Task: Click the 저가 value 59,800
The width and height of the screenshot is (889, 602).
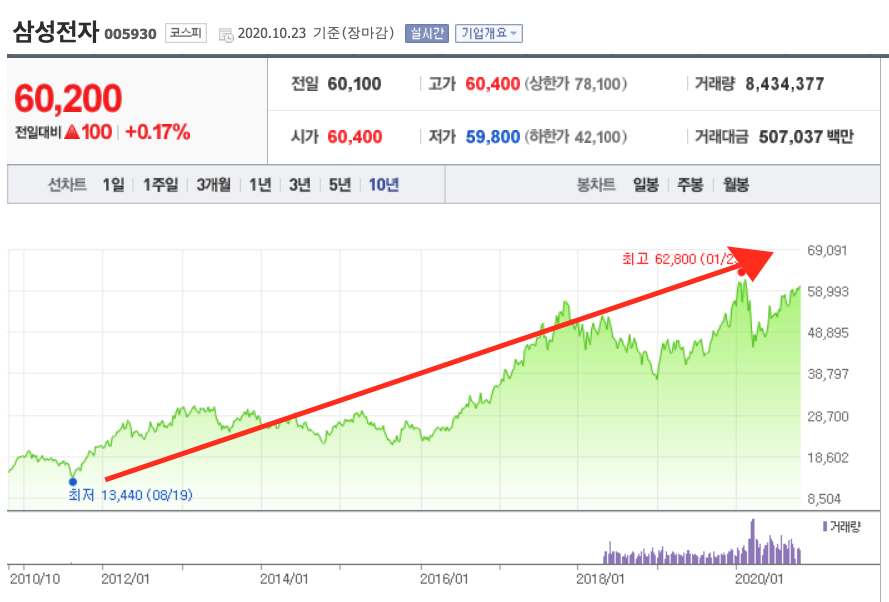Action: point(493,137)
